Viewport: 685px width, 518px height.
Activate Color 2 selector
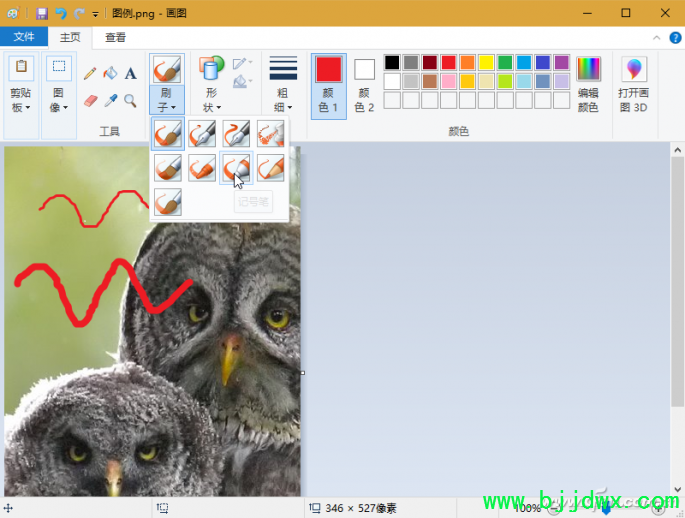click(364, 86)
